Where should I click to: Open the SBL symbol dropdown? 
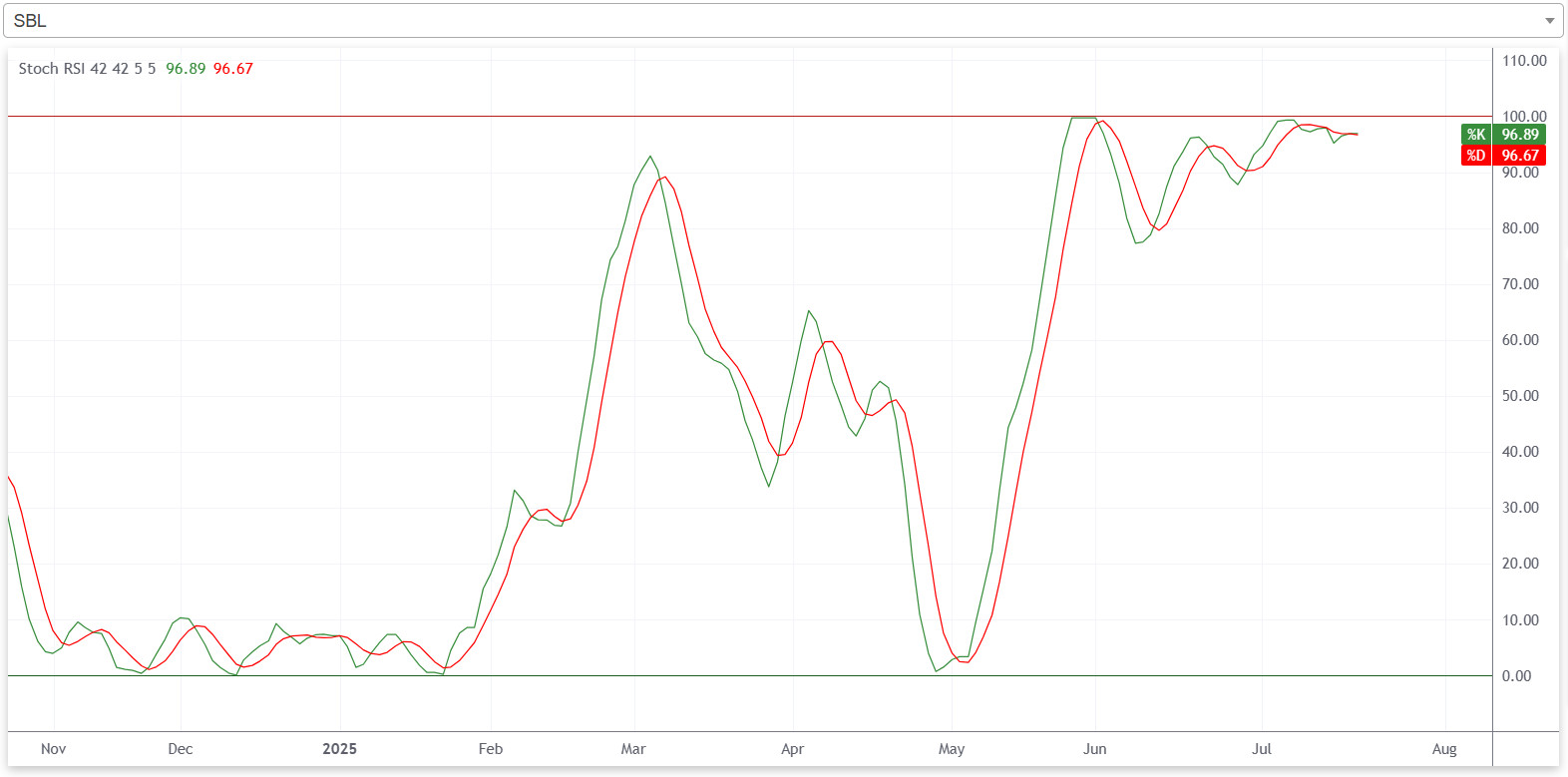(x=783, y=20)
